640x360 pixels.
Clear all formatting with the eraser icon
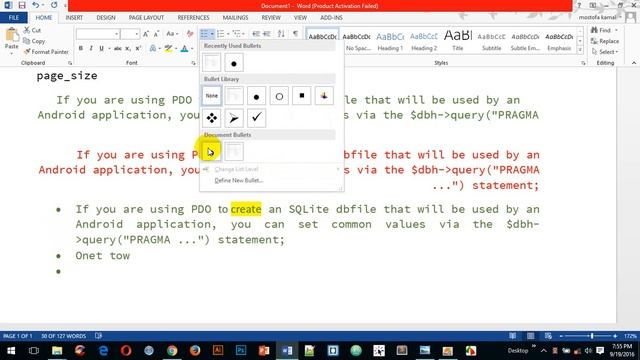pos(190,34)
